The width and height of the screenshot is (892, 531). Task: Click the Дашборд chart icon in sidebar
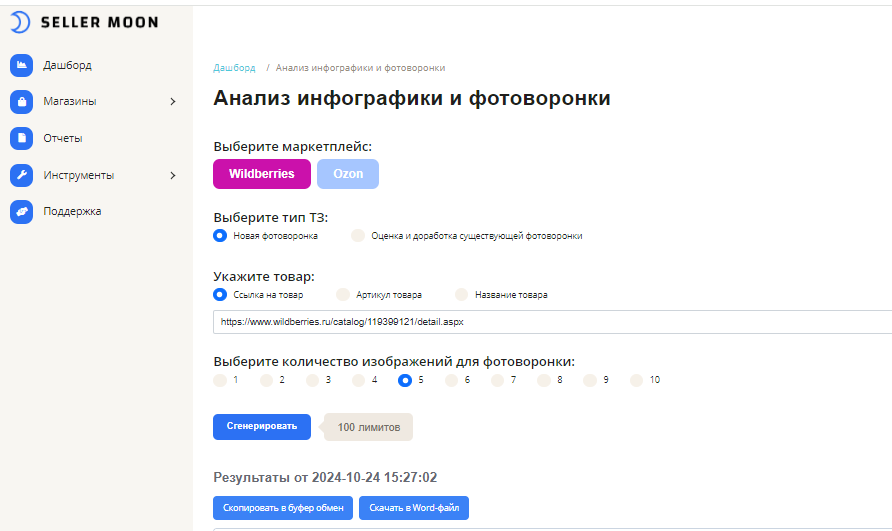click(x=22, y=65)
